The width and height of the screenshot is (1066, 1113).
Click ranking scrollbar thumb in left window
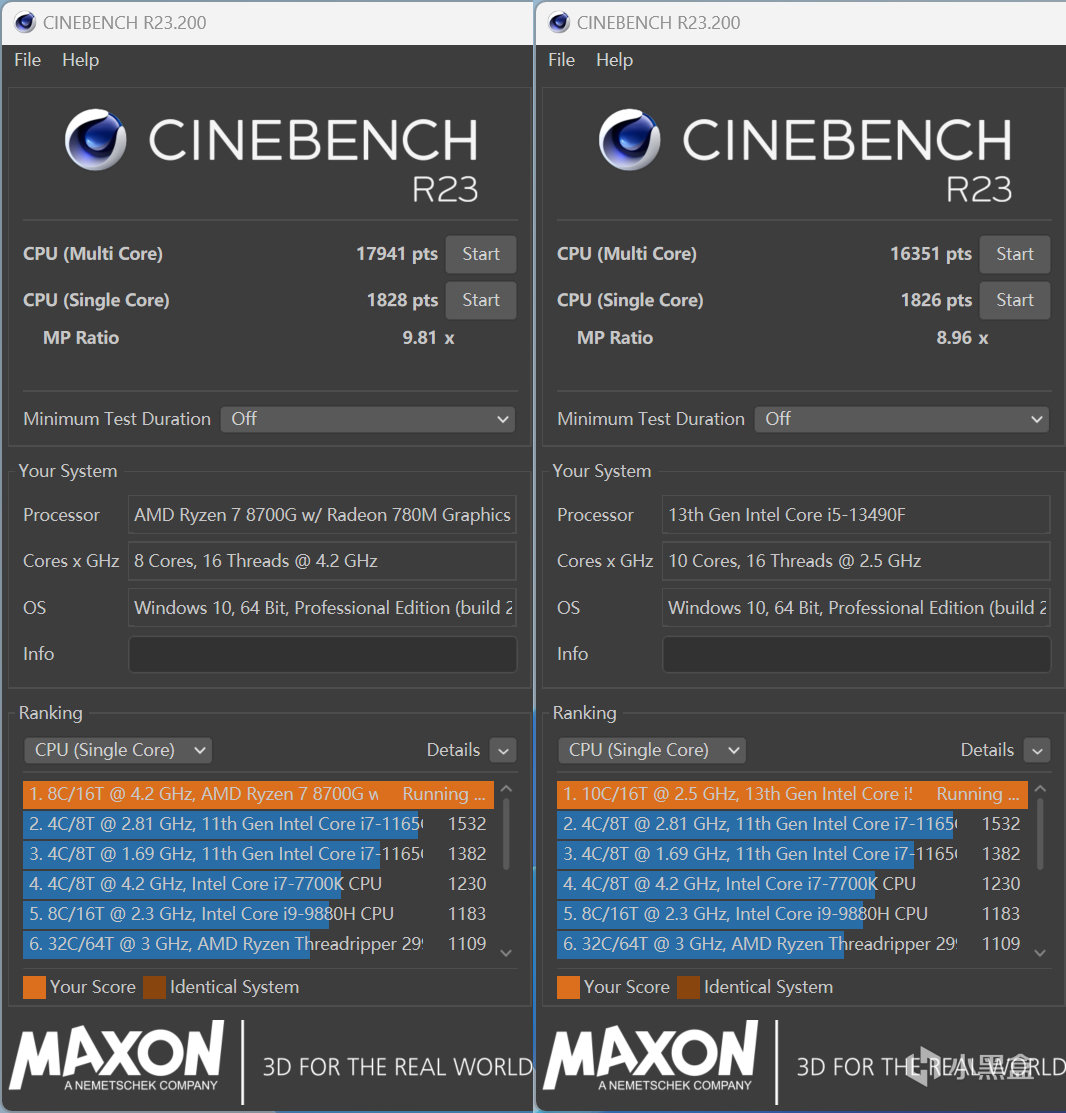click(506, 834)
